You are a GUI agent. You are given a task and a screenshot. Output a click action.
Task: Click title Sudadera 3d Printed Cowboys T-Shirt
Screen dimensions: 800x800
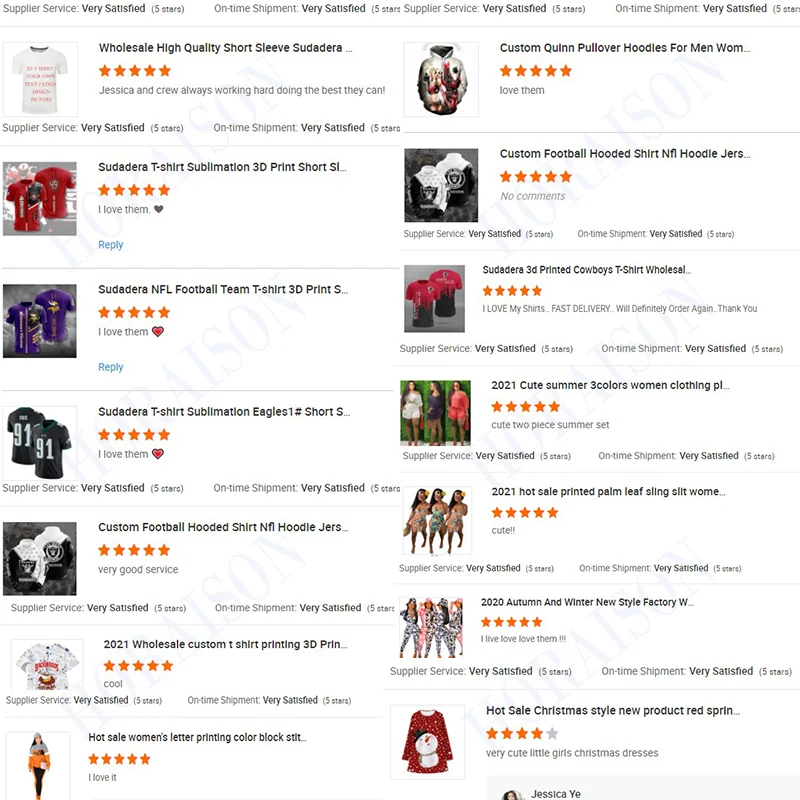(x=587, y=270)
